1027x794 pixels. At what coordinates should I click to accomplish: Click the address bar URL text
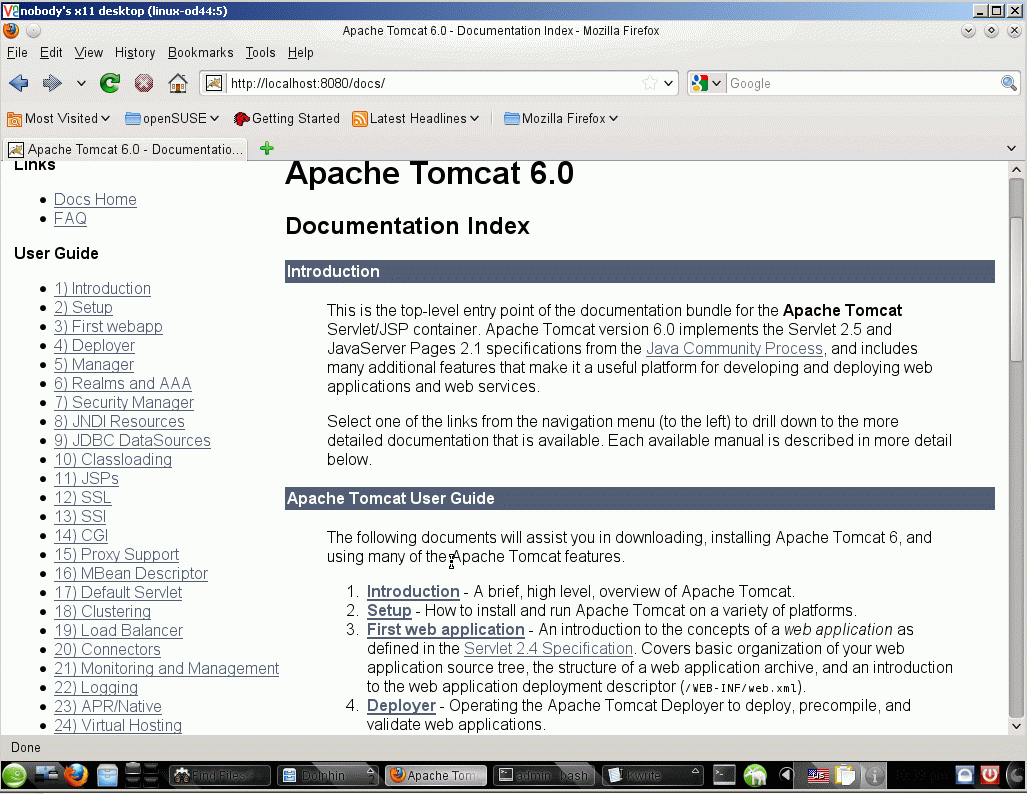[x=308, y=83]
